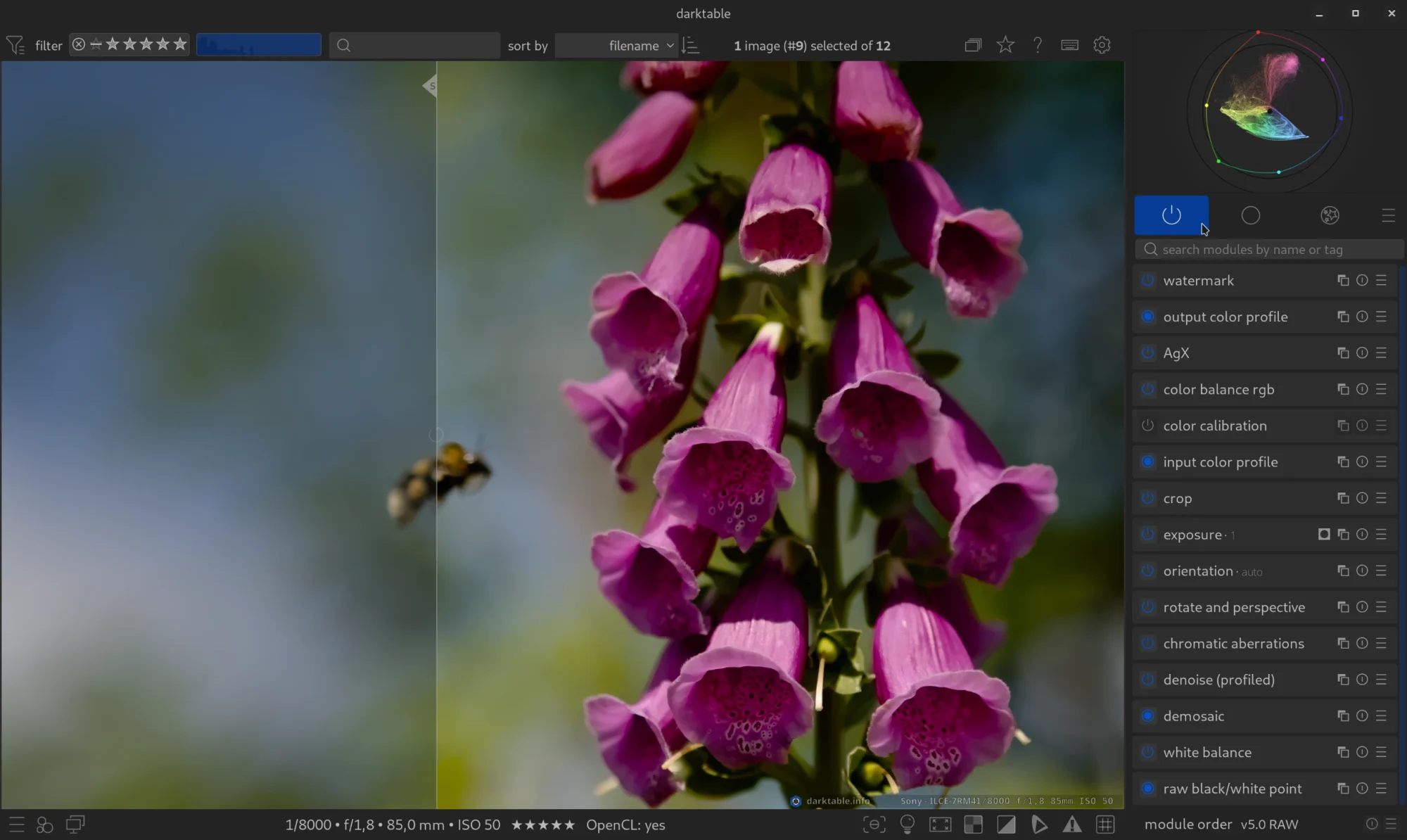Open the global preferences gear
Screen dimensions: 1407x840
1102,45
